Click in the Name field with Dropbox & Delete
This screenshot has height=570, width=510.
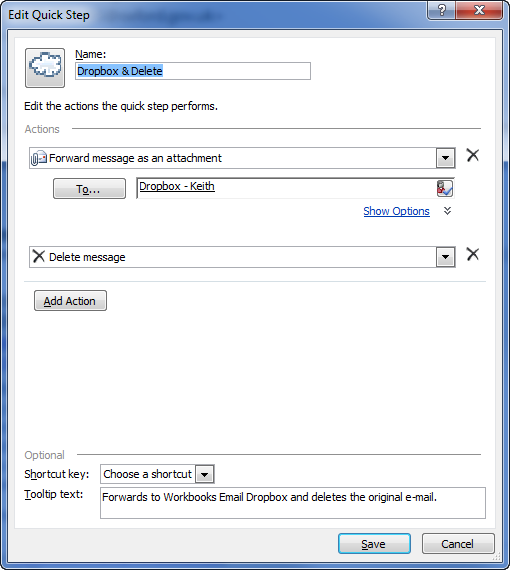tap(193, 71)
